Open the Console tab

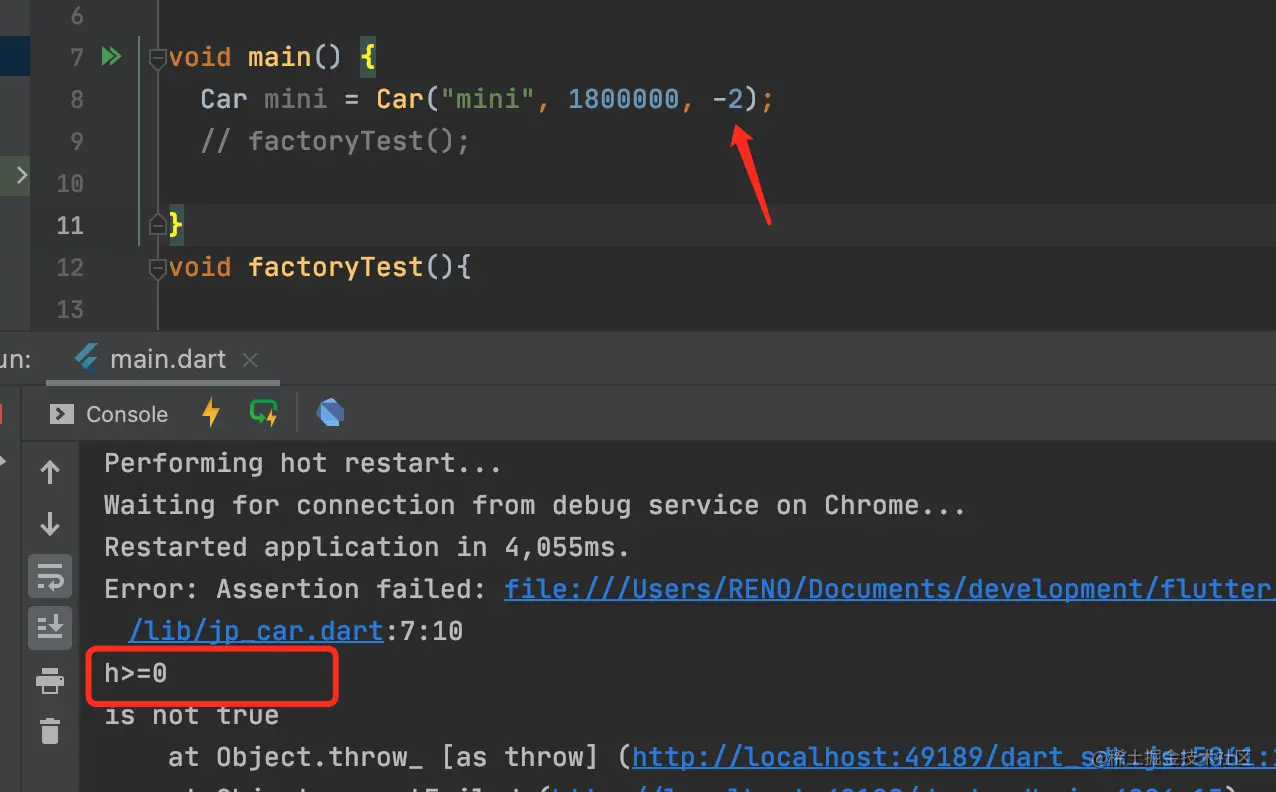pyautogui.click(x=109, y=414)
